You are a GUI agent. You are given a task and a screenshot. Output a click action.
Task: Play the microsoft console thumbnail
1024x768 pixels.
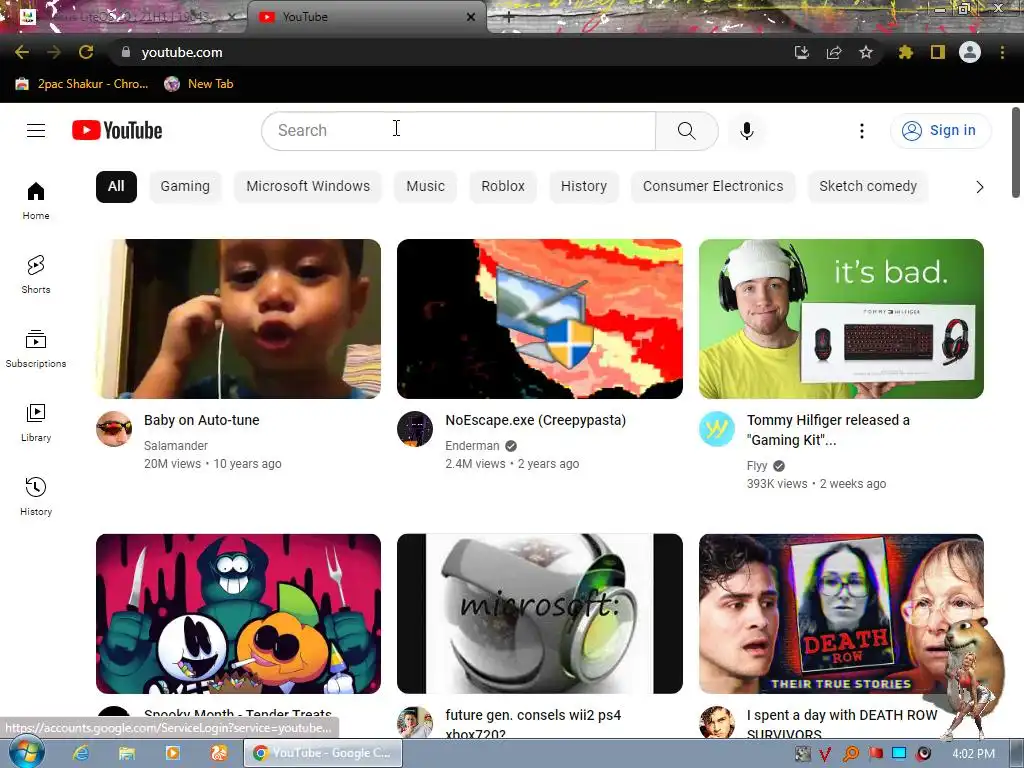click(539, 614)
